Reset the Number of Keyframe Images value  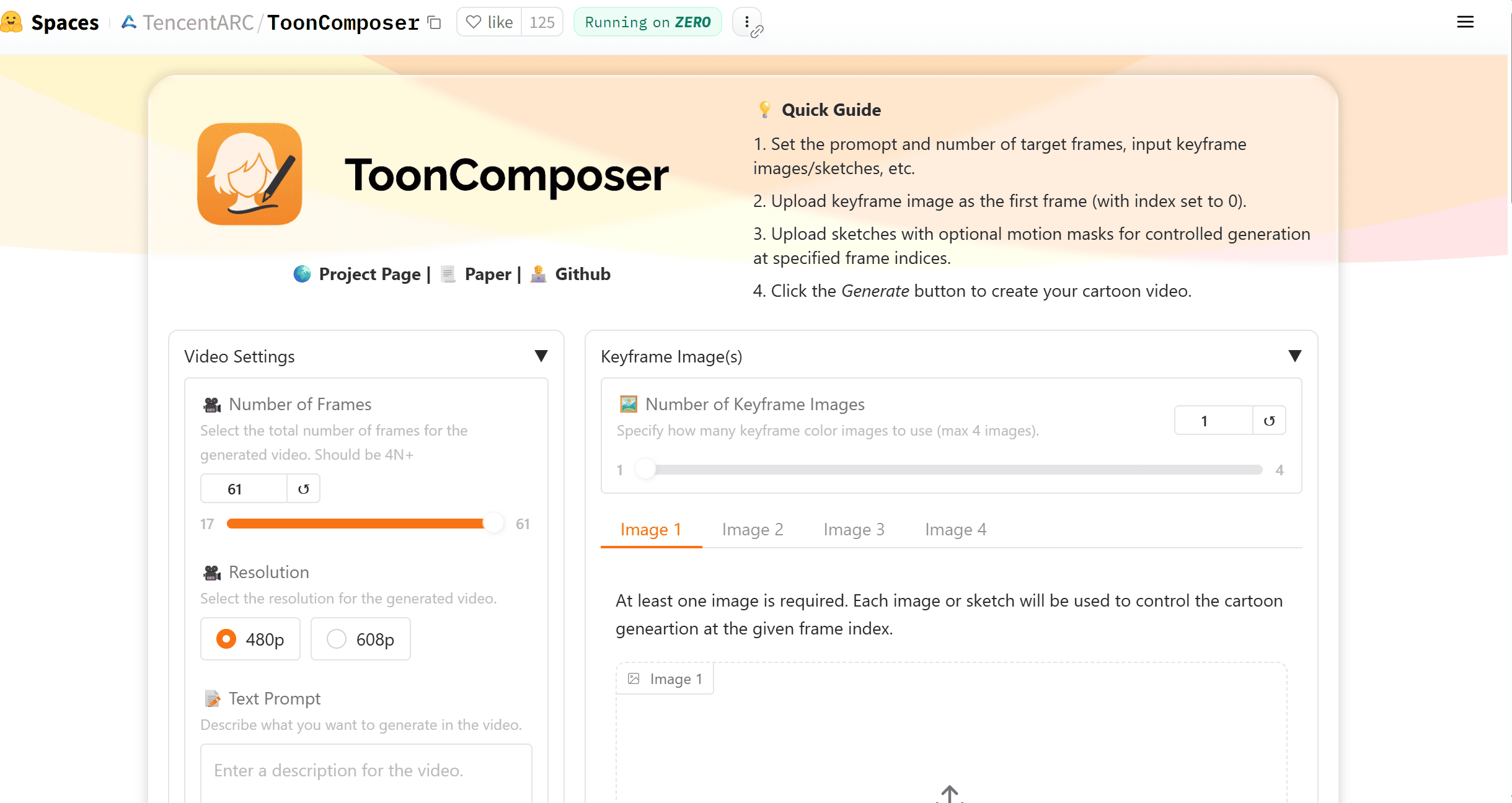pyautogui.click(x=1269, y=420)
